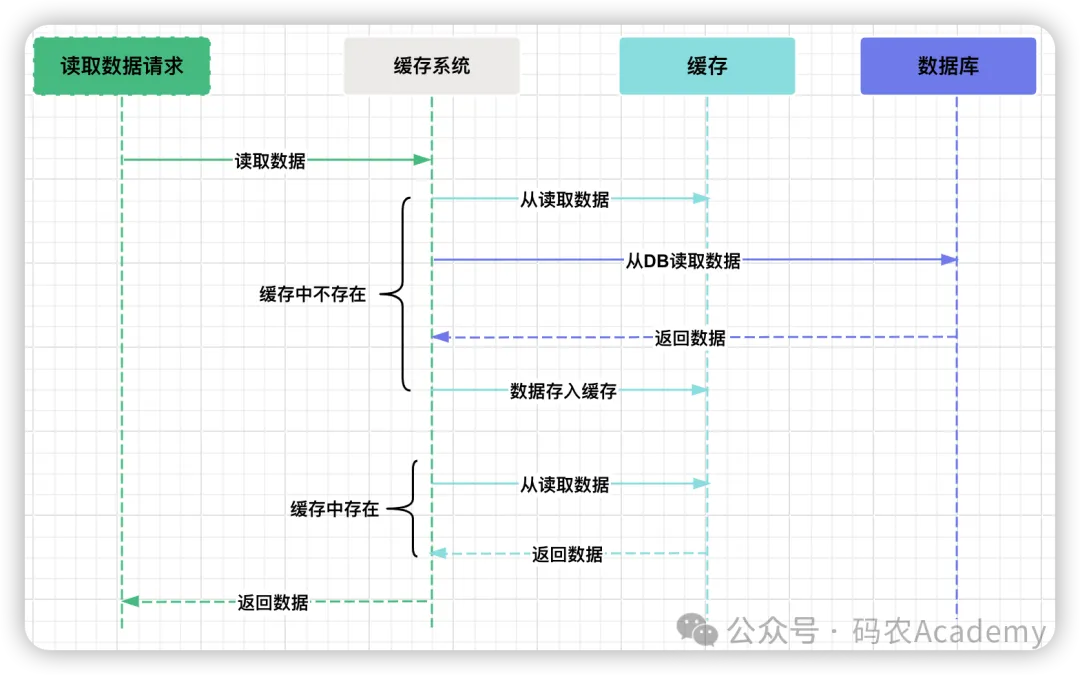
Task: Select the 从读取数据 label in upper section
Action: 566,198
